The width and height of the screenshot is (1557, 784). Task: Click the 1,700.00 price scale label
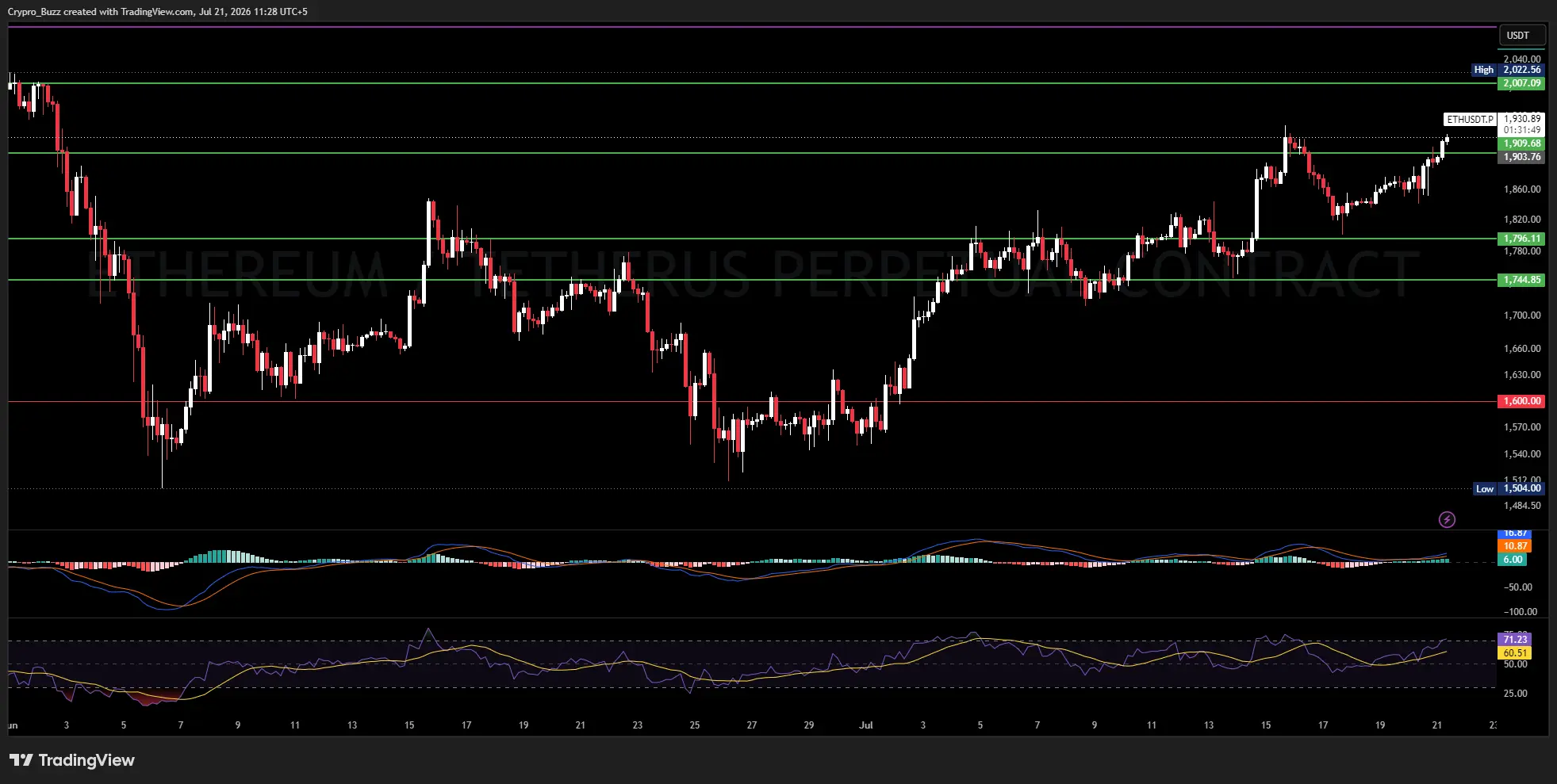pos(1522,316)
